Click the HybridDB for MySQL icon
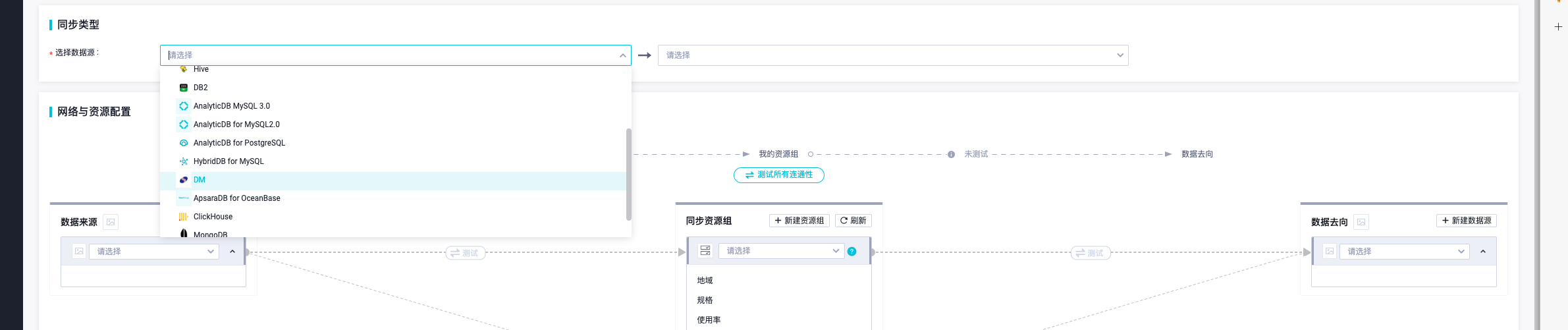The image size is (1568, 330). coord(184,161)
